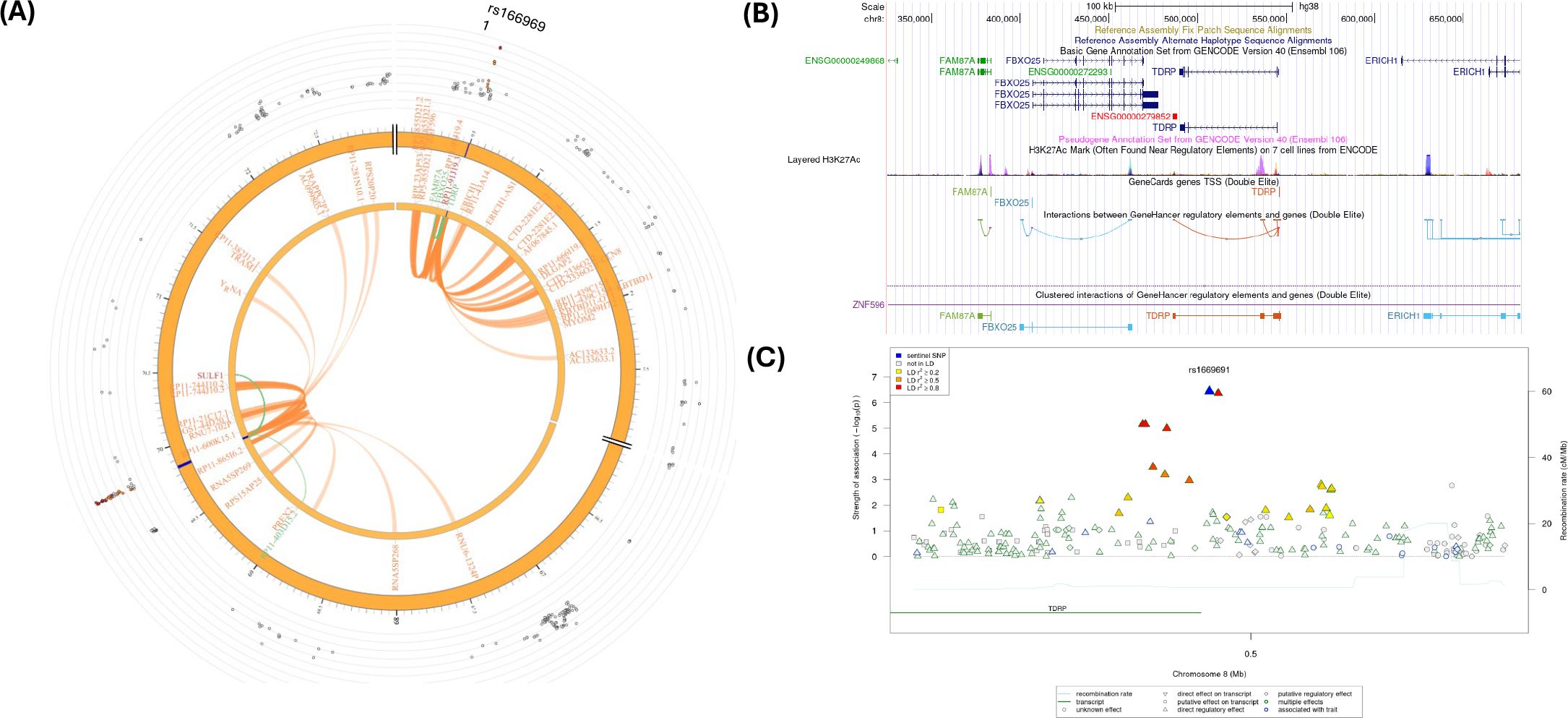Viewport: 1568px width, 718px height.
Task: Click the 350,000 coordinate label
Action: pos(913,19)
